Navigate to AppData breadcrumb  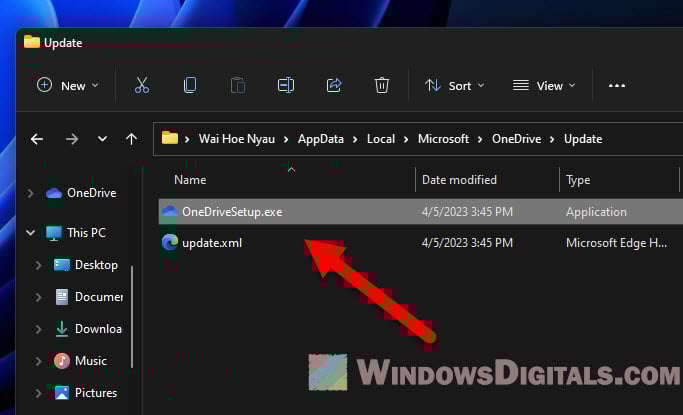(321, 139)
